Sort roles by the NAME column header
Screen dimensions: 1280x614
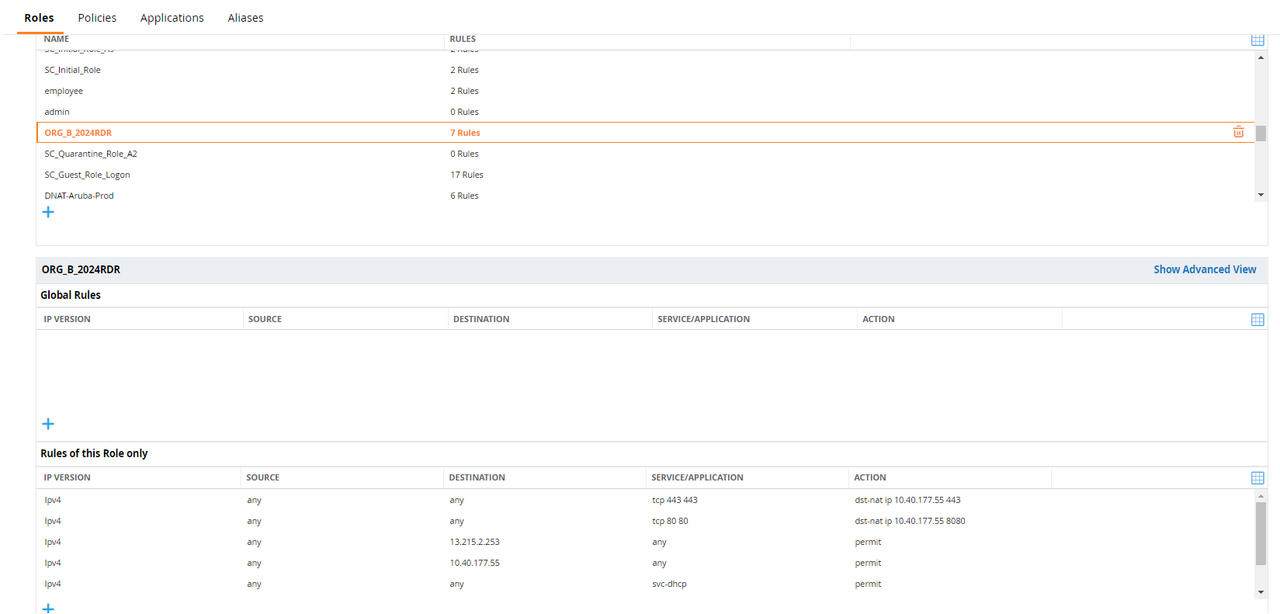point(56,39)
